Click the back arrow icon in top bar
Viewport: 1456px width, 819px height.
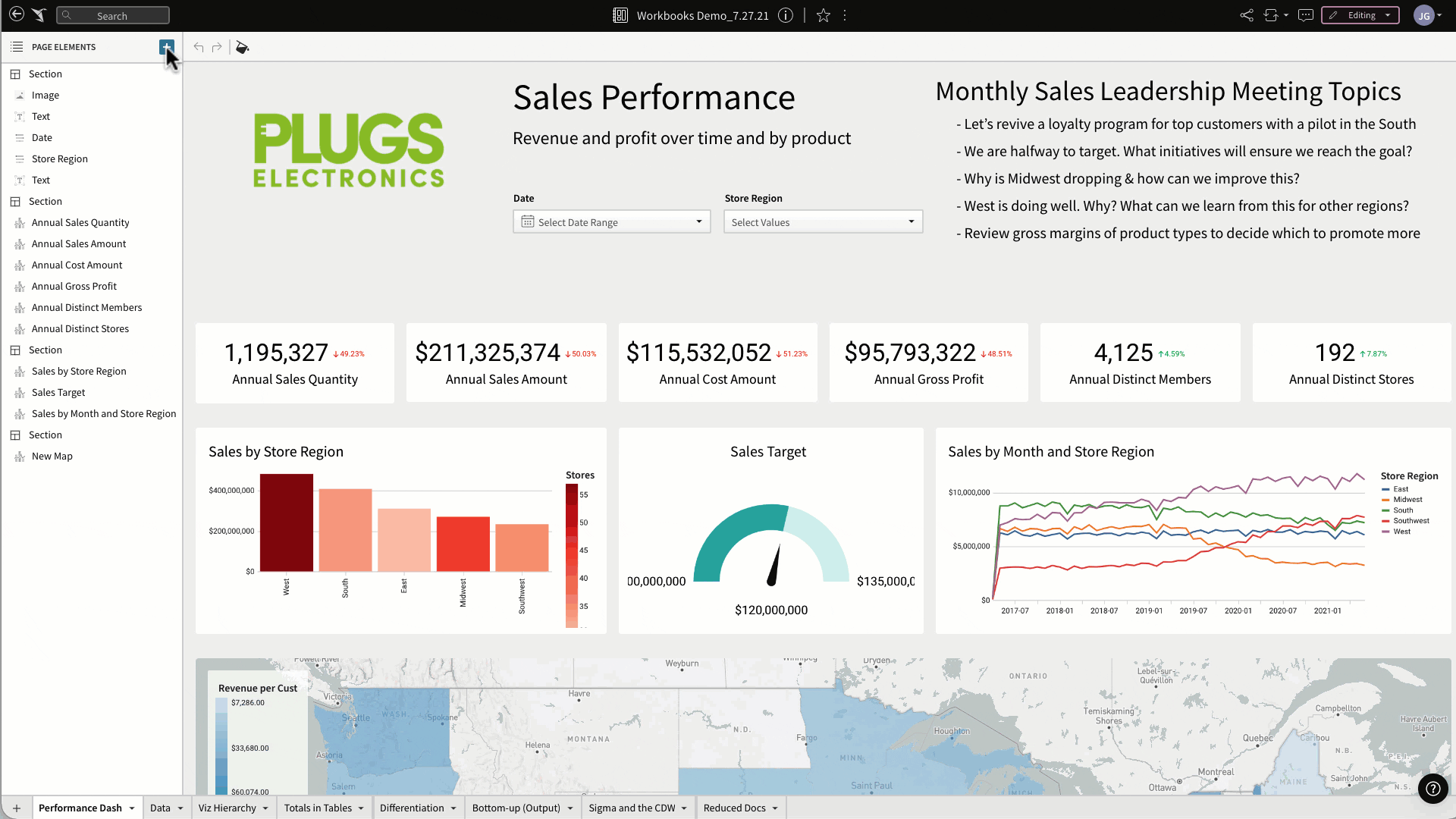[16, 14]
